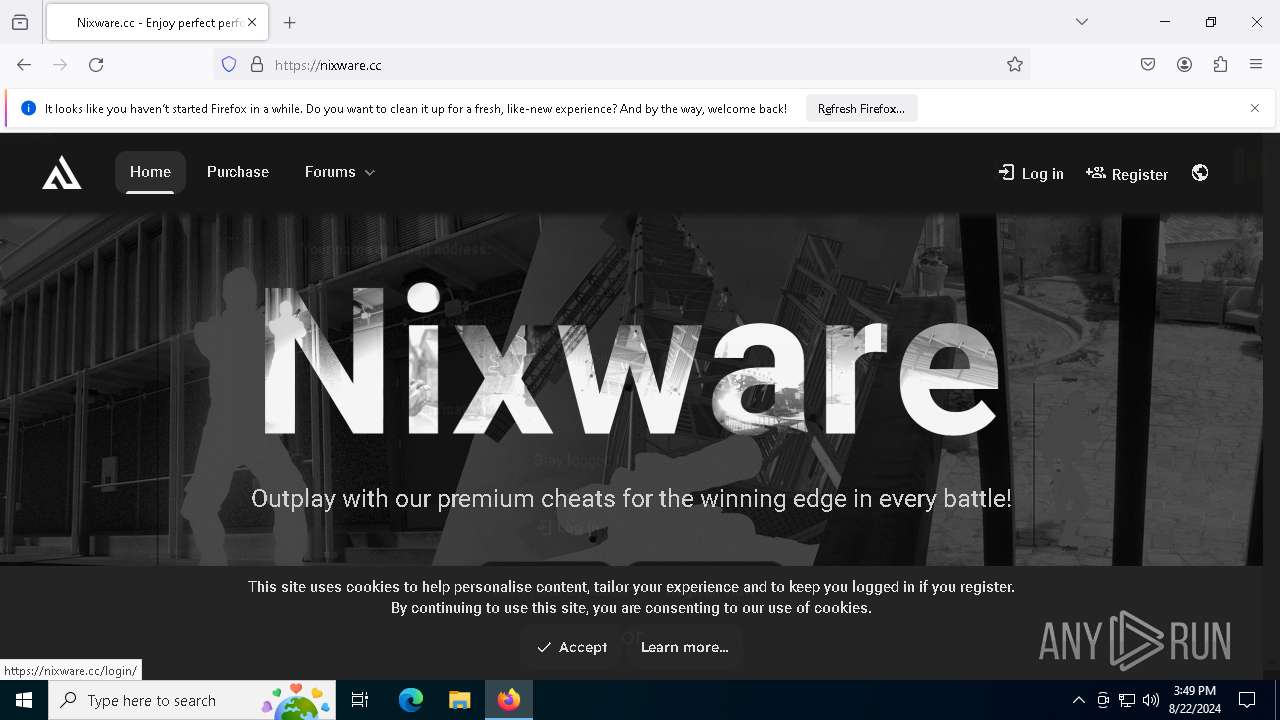Screen dimensions: 1280x720
Task: Switch to Firefox taskbar button
Action: click(509, 700)
